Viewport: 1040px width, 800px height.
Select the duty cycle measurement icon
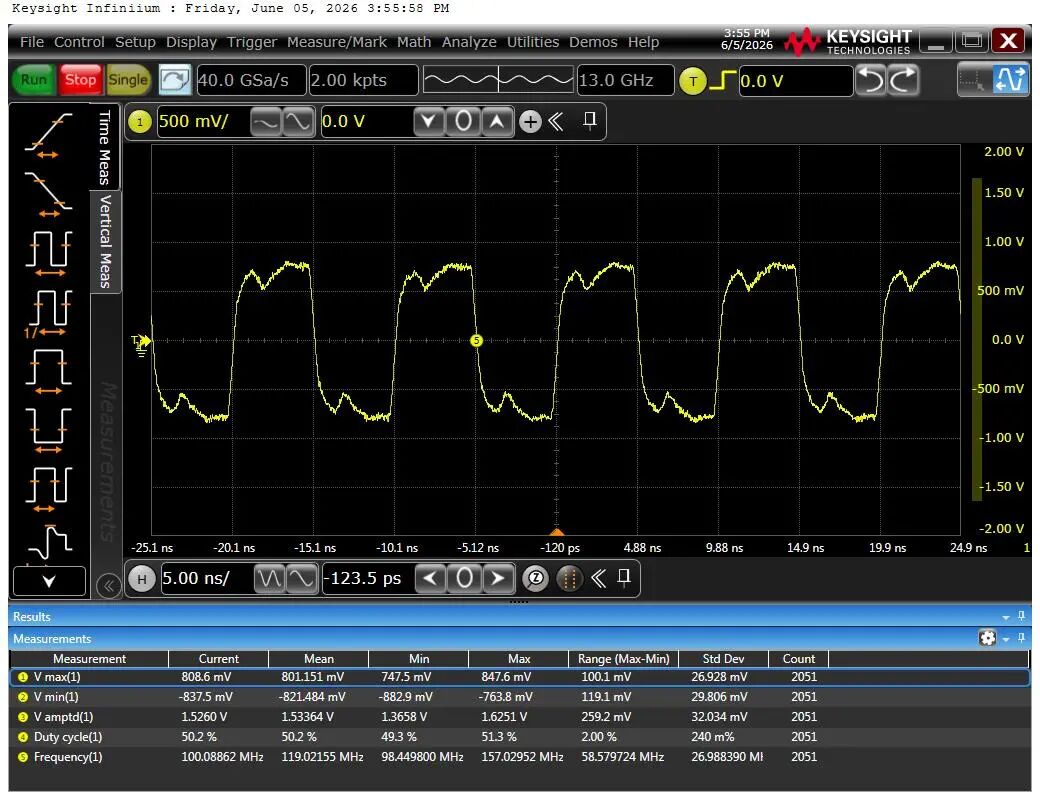(48, 489)
